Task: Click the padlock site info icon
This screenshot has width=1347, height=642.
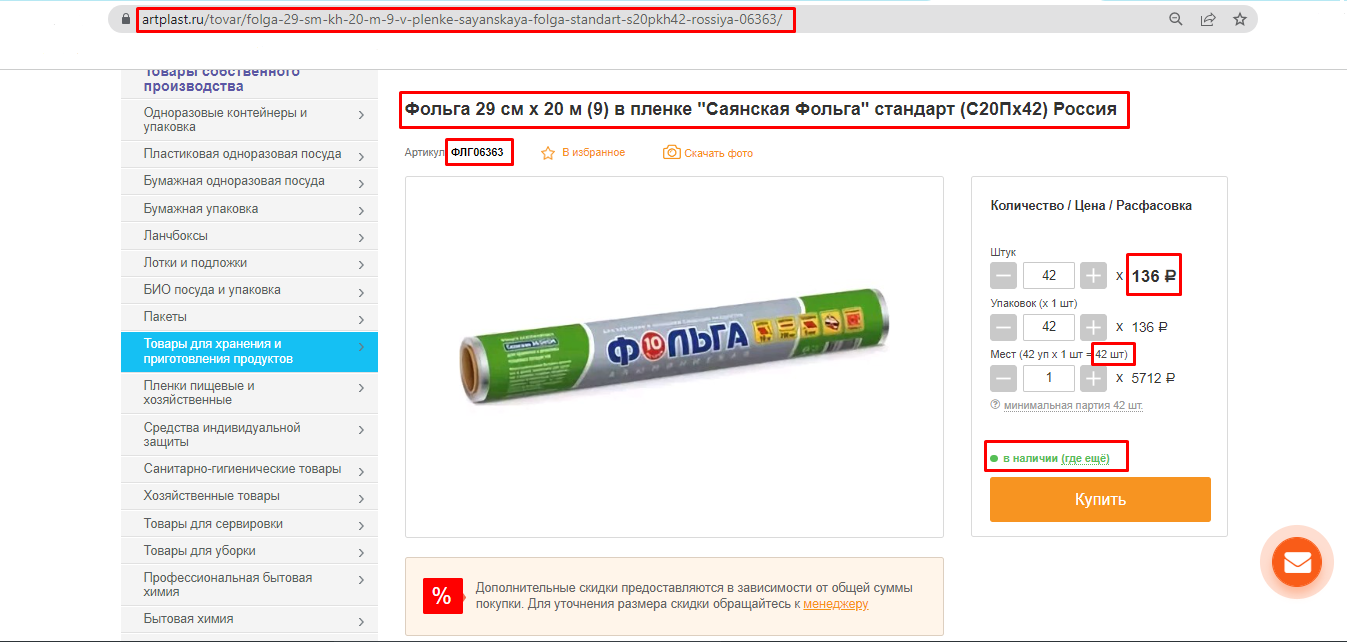Action: 125,19
